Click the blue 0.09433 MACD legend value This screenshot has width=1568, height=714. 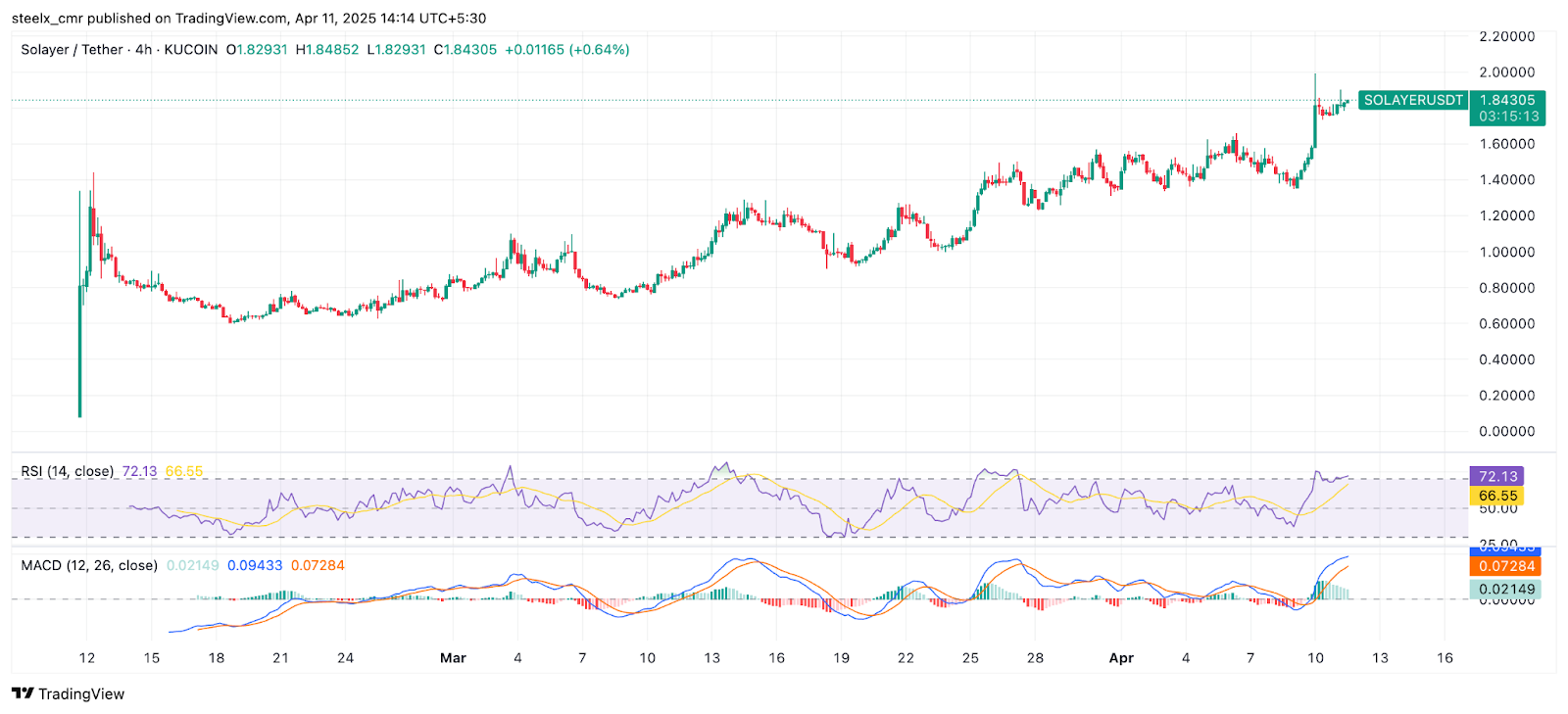(x=255, y=565)
